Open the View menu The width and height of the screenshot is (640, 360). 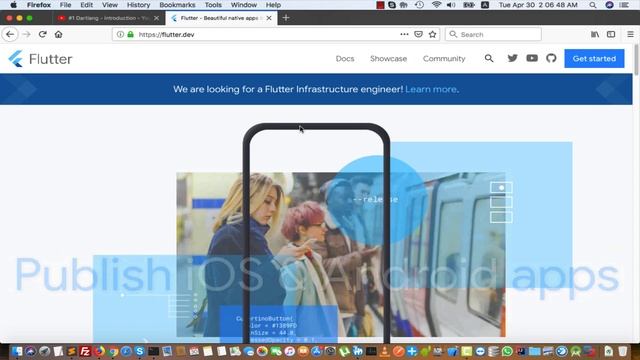point(110,5)
